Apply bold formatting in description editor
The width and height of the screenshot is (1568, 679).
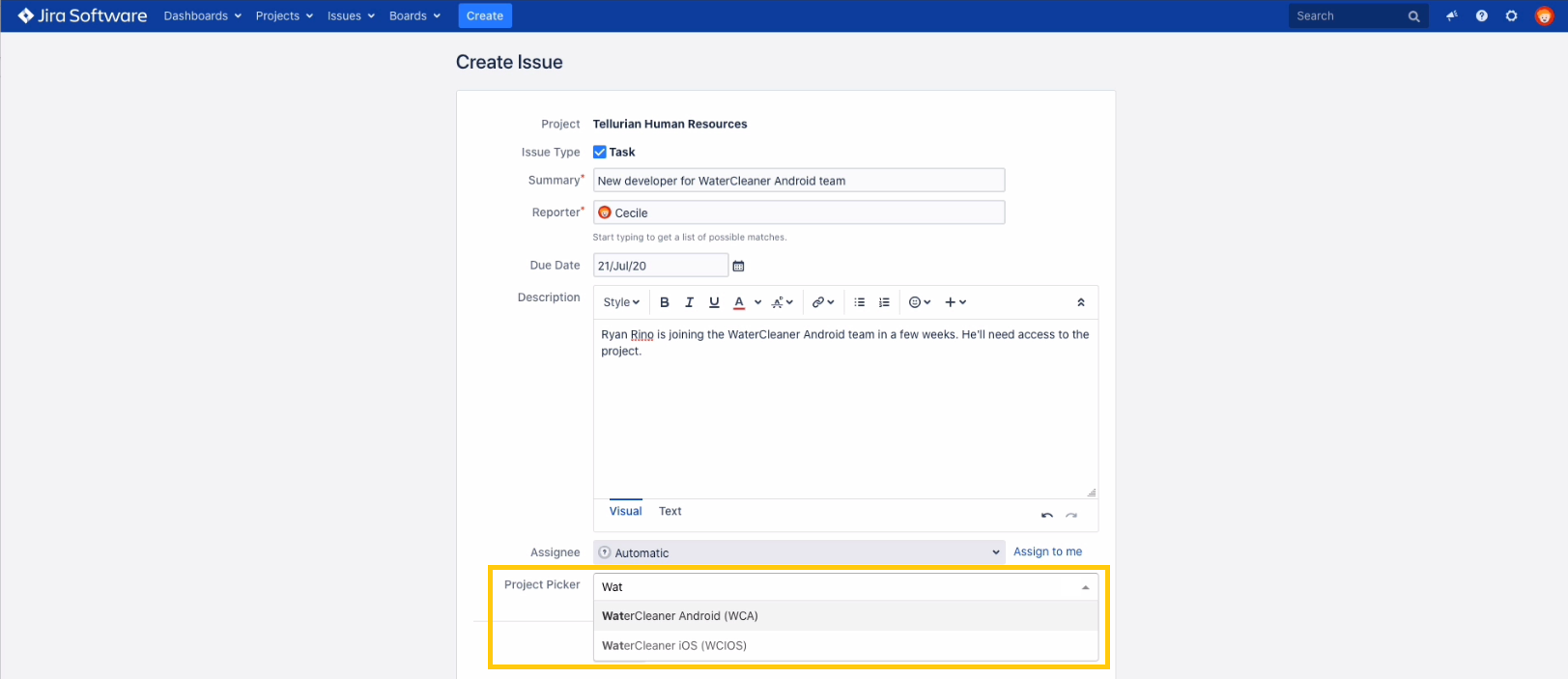(665, 302)
